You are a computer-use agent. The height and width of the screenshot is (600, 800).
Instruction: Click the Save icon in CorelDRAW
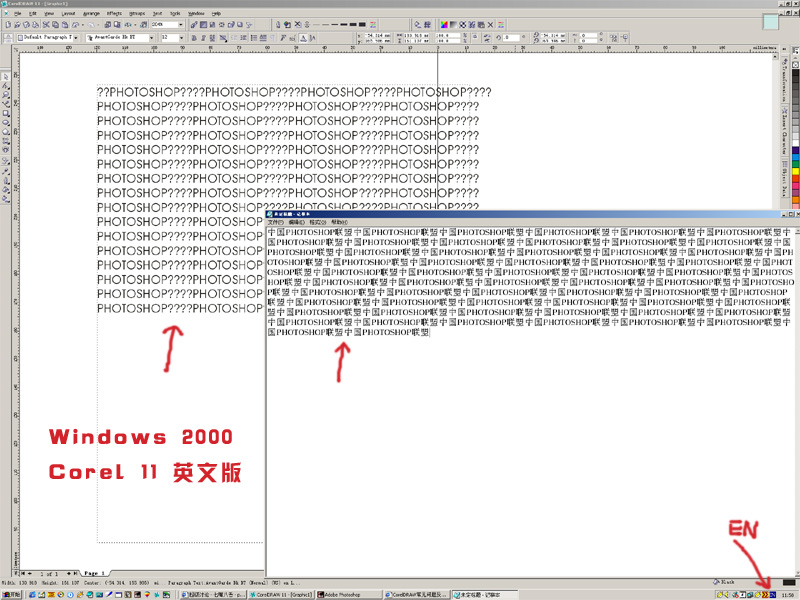click(26, 24)
